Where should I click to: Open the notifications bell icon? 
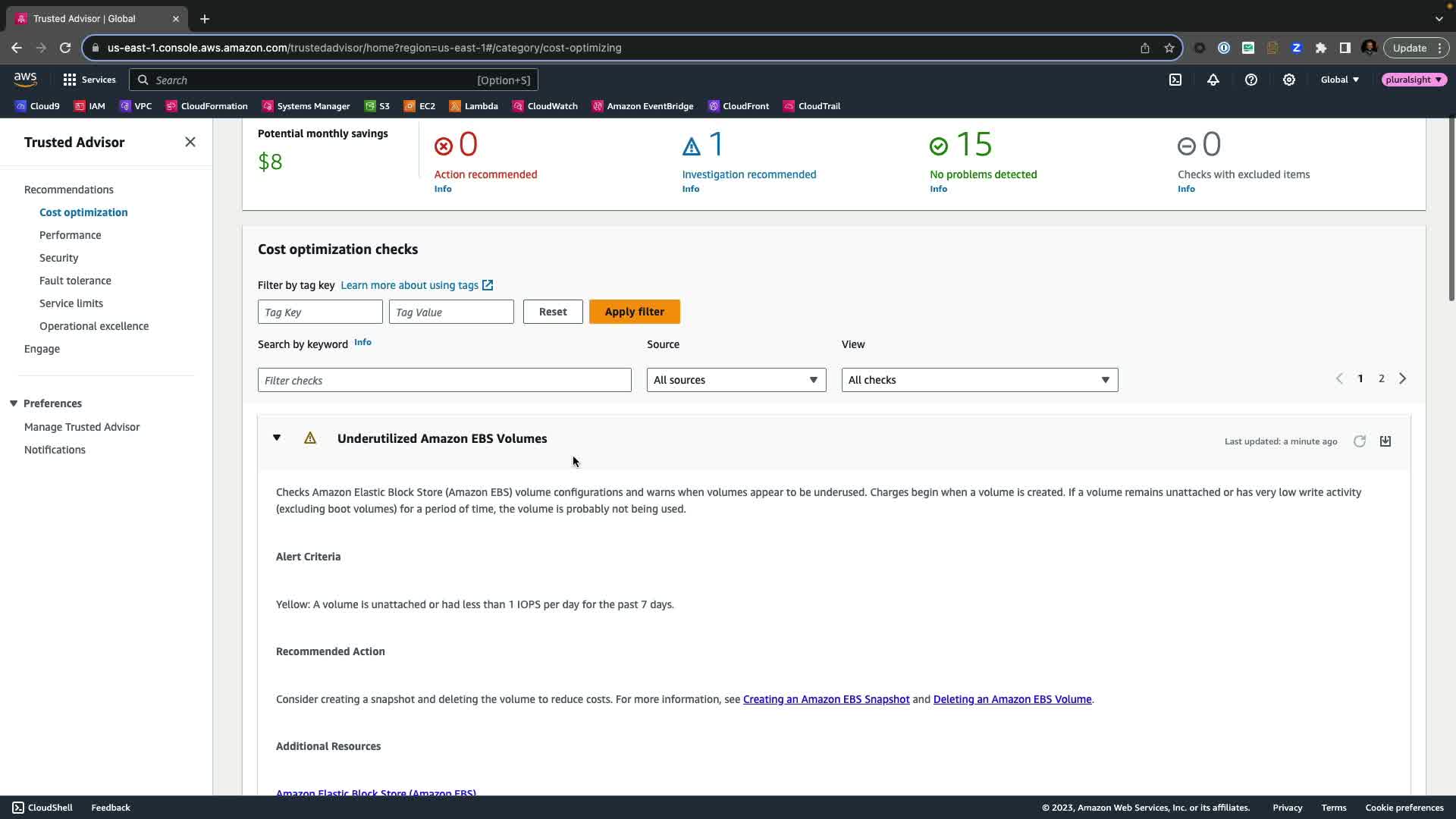1213,80
